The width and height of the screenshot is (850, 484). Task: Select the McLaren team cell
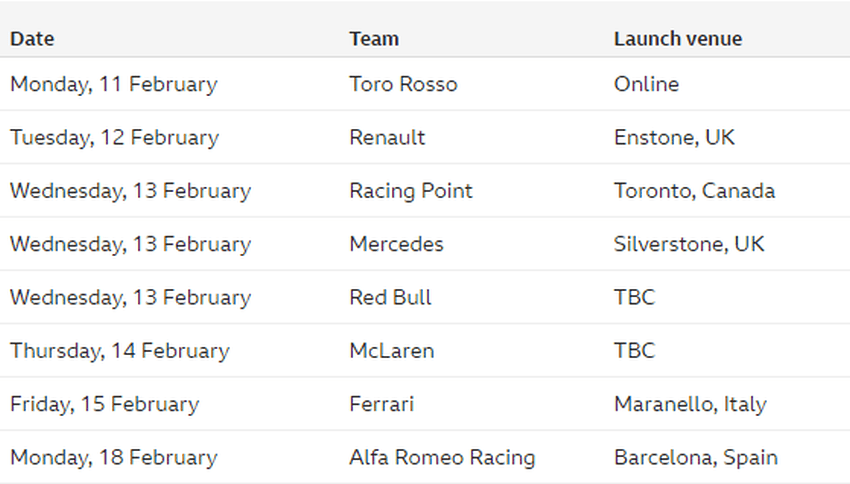point(392,351)
